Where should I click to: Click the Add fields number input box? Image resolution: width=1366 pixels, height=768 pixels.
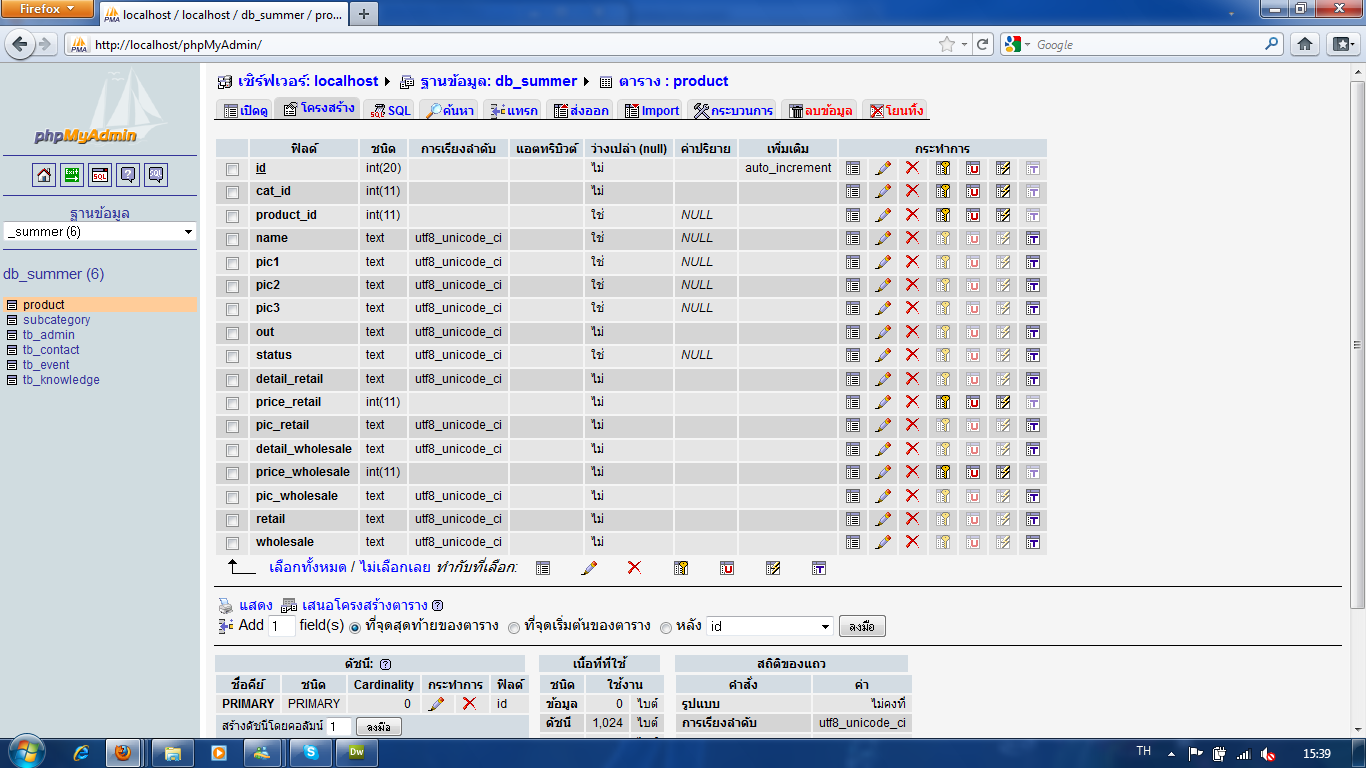(281, 626)
